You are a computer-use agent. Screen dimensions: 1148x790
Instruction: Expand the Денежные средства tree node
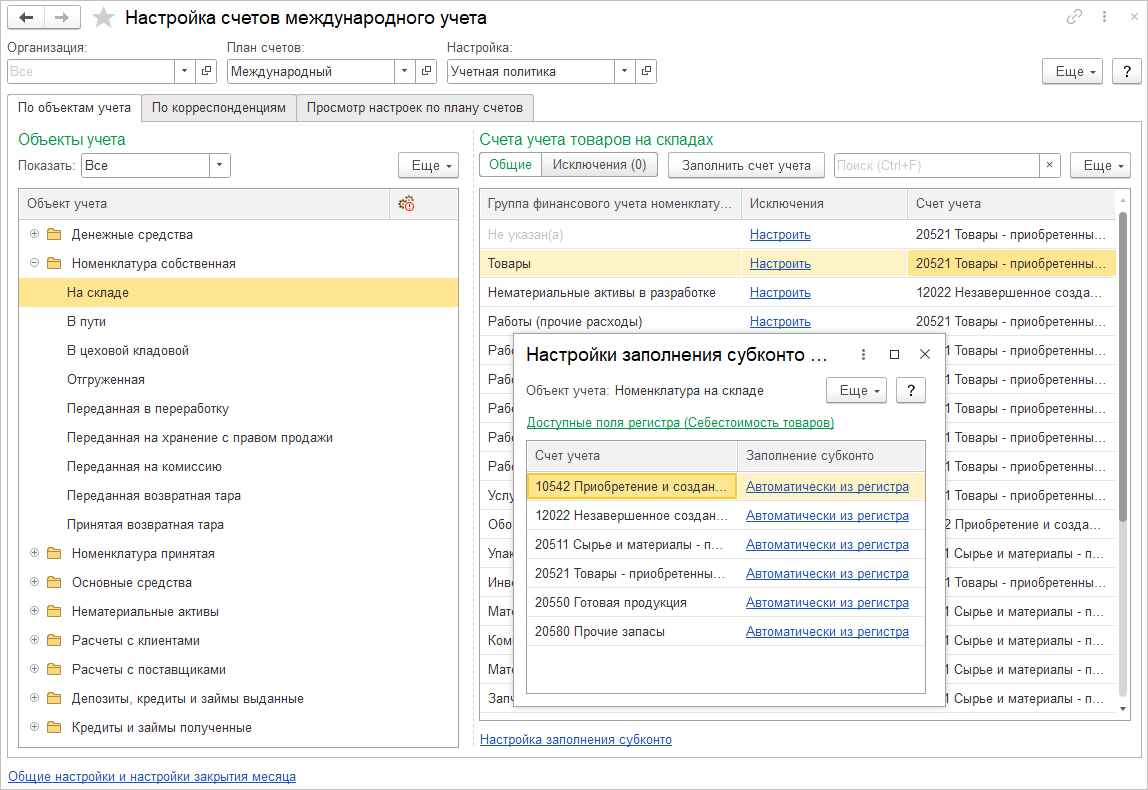coord(35,235)
